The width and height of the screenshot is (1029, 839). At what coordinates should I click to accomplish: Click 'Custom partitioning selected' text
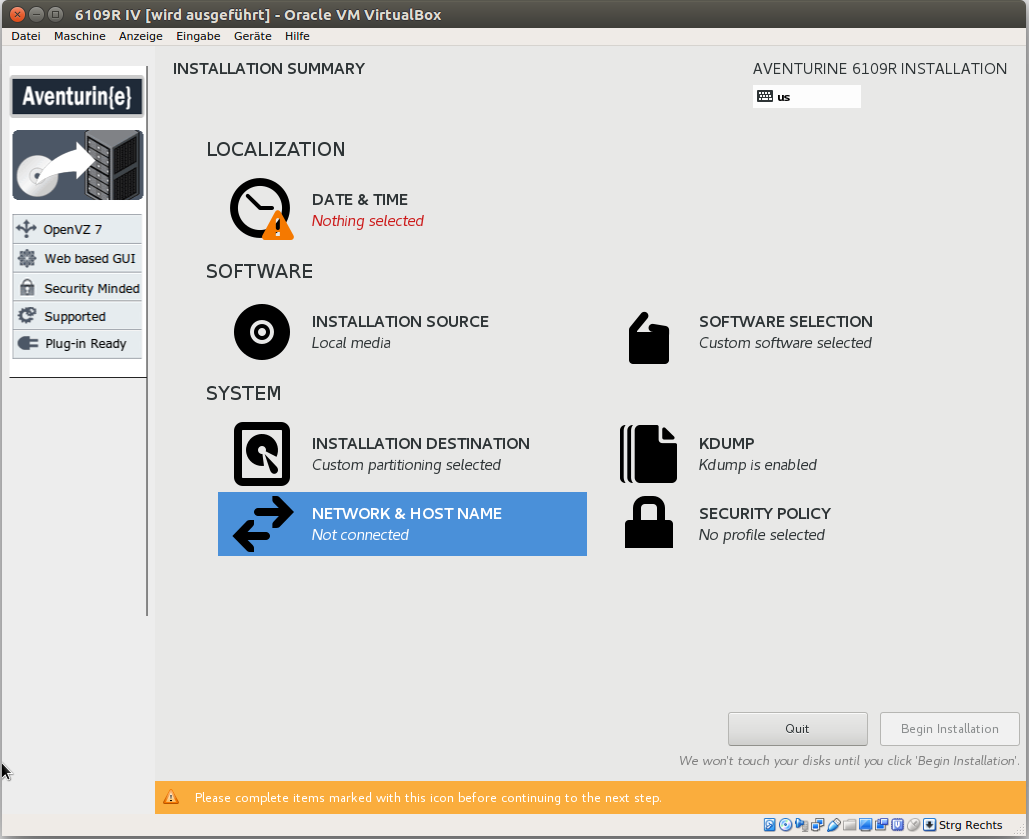pos(406,465)
